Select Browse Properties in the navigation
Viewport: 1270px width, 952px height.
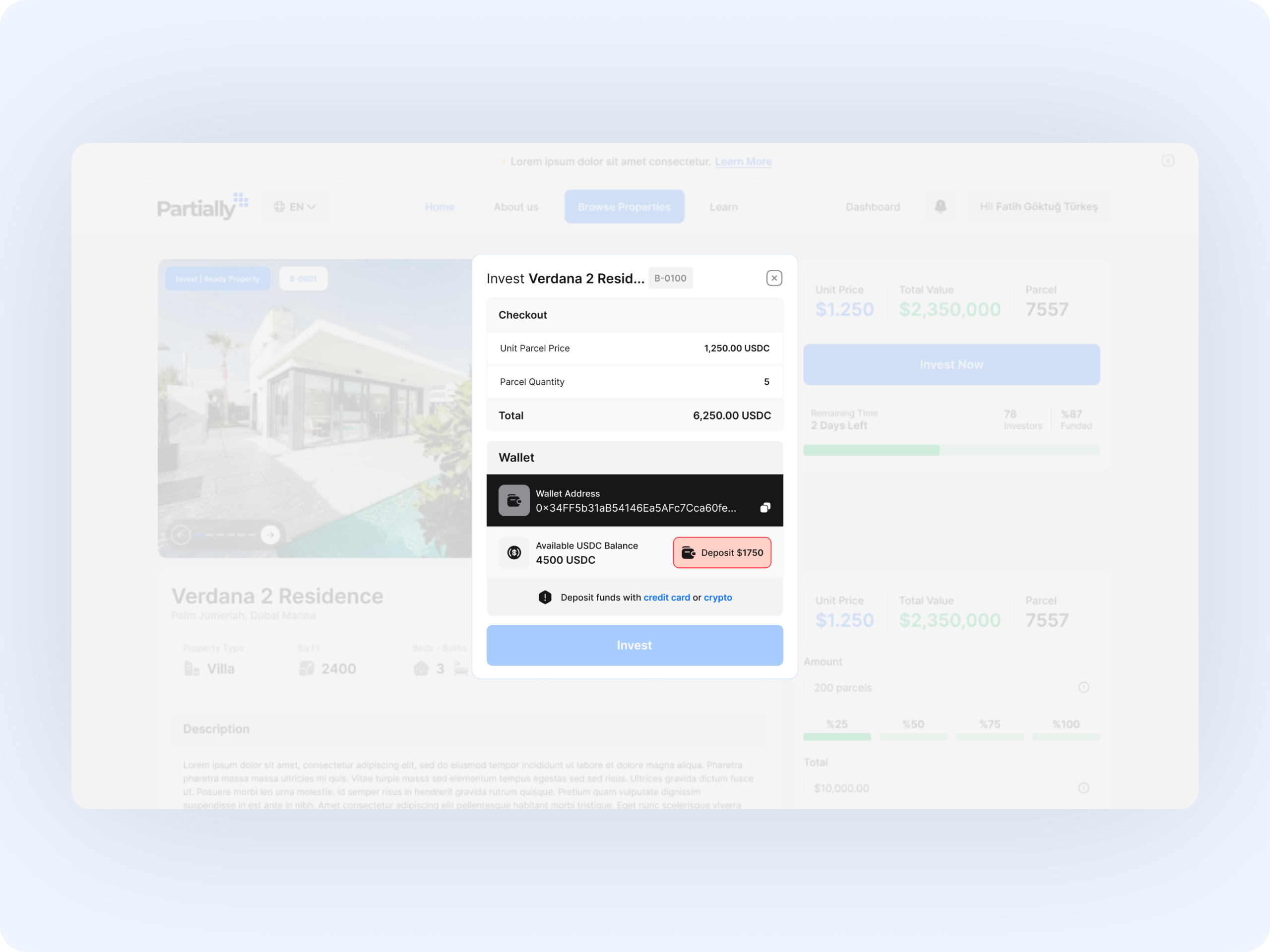(624, 207)
